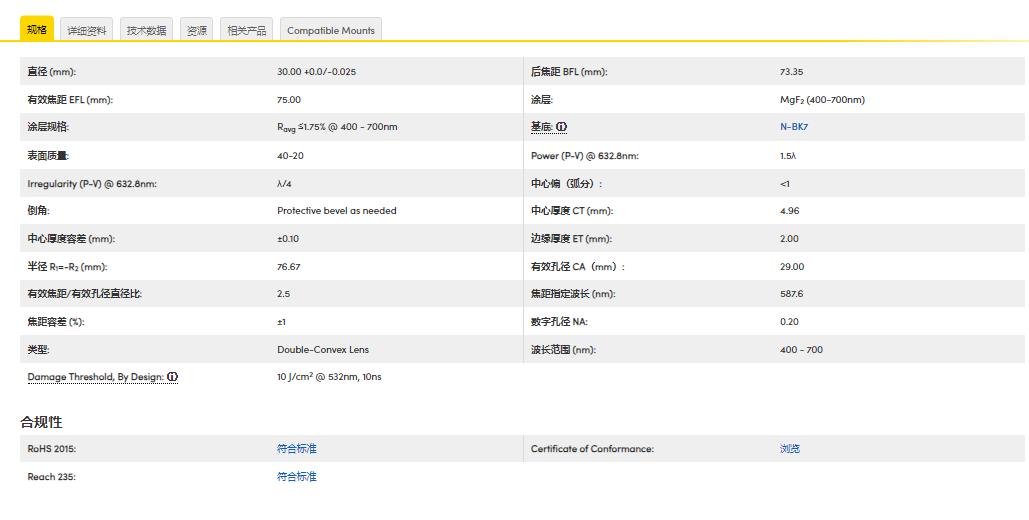Click the Irregularity (P-V) @ 632.8nm label
1029x520 pixels.
pos(92,183)
